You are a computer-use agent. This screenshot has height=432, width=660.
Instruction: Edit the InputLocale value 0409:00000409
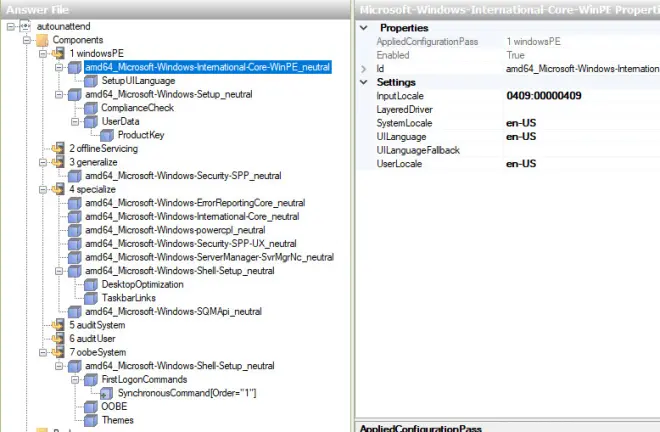544,96
